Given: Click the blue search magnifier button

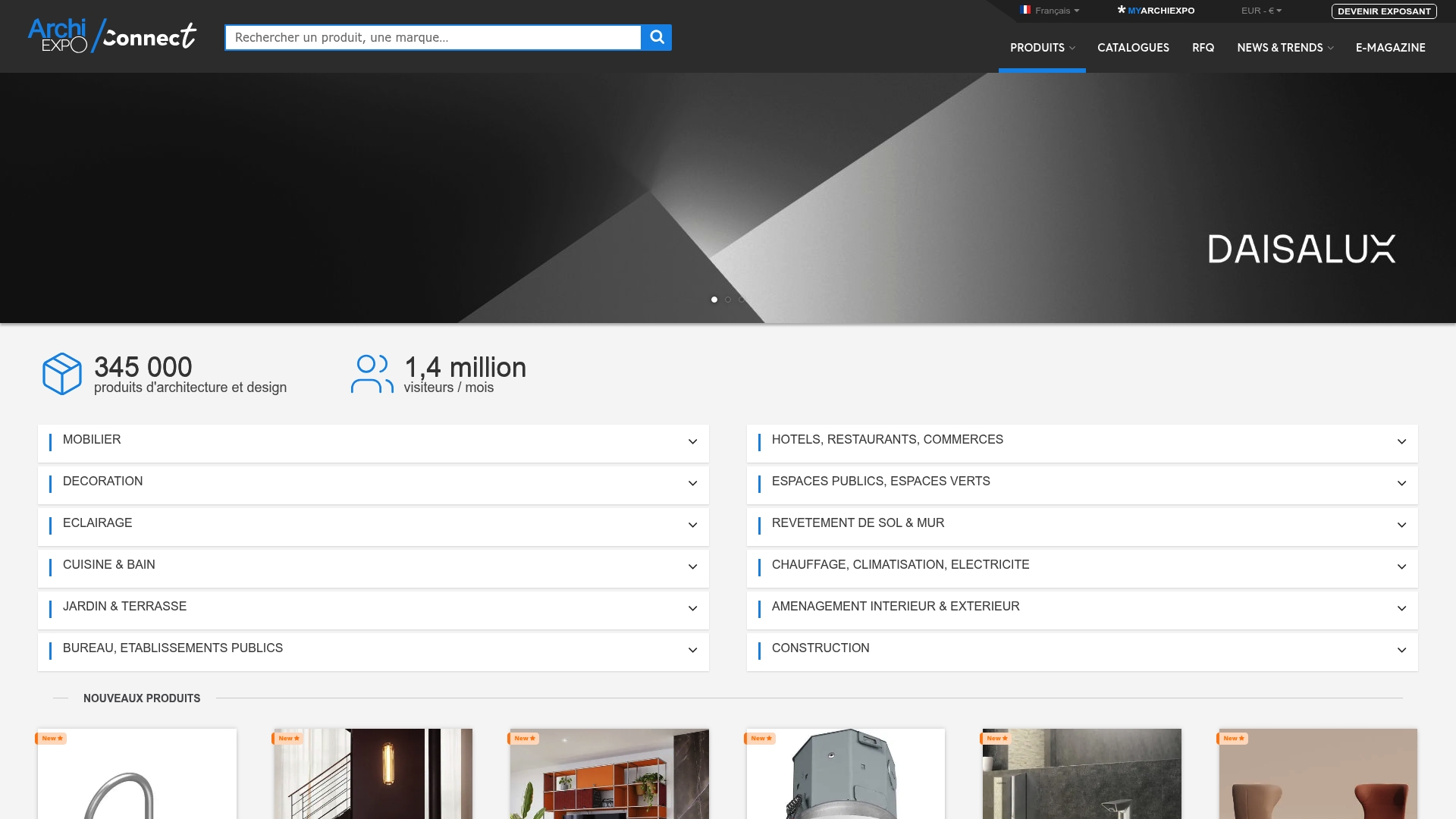Looking at the screenshot, I should point(657,37).
